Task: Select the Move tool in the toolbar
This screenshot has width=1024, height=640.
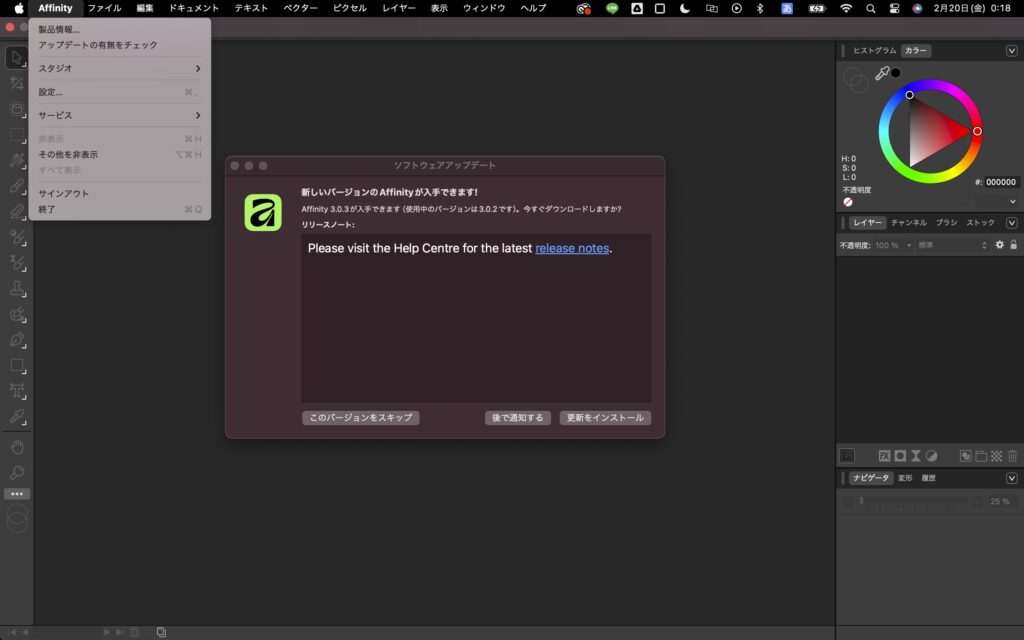Action: pyautogui.click(x=17, y=57)
